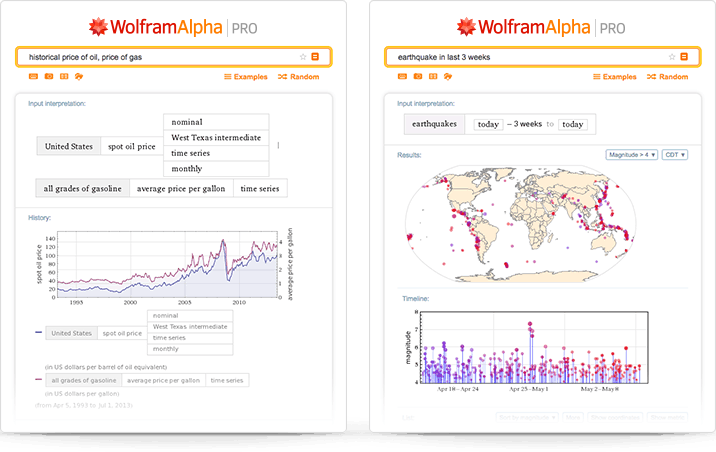Click the file upload icon under the earthquake search
Image resolution: width=716 pixels, height=452 pixels.
point(448,76)
